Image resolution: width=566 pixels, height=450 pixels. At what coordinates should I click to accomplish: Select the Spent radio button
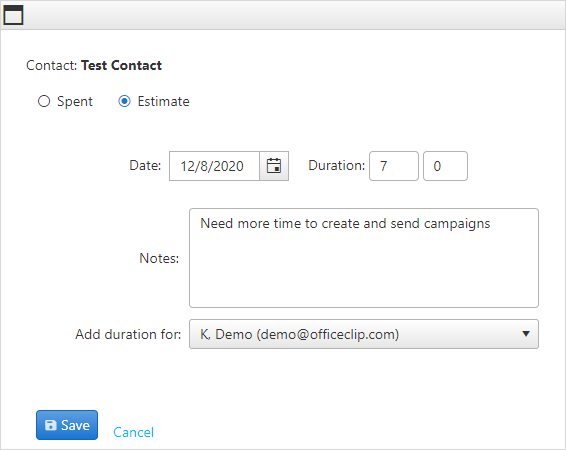44,101
